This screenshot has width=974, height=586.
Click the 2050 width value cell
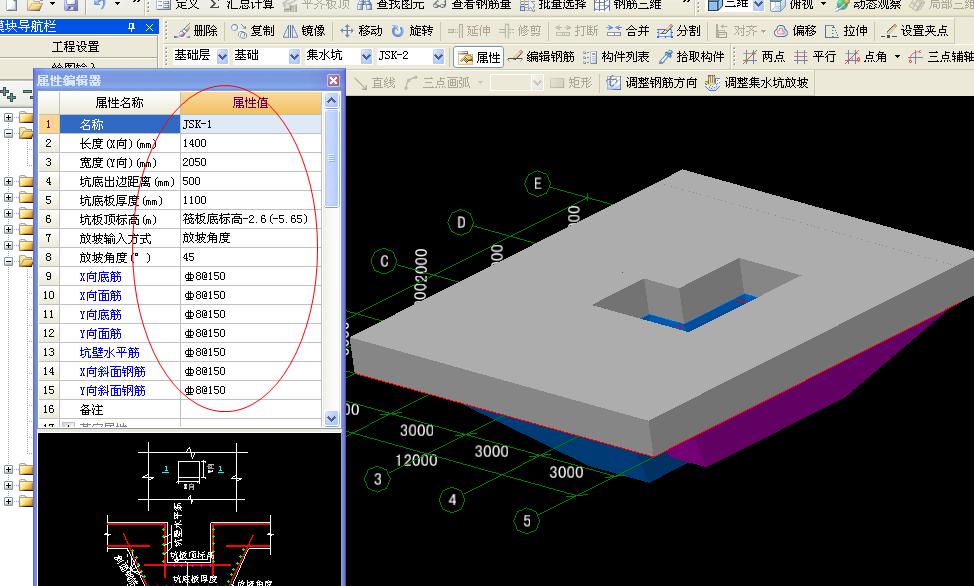(250, 162)
